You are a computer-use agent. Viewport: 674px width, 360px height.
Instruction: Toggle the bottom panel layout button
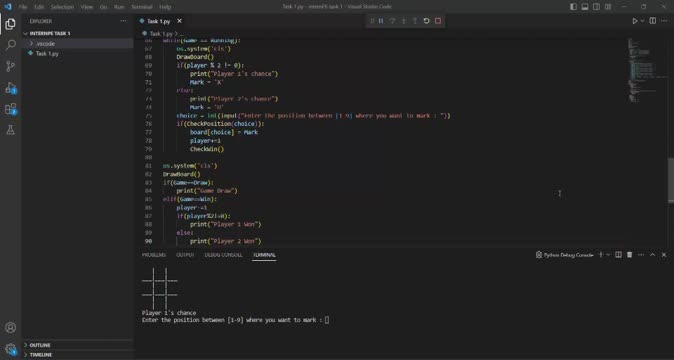pyautogui.click(x=585, y=6)
